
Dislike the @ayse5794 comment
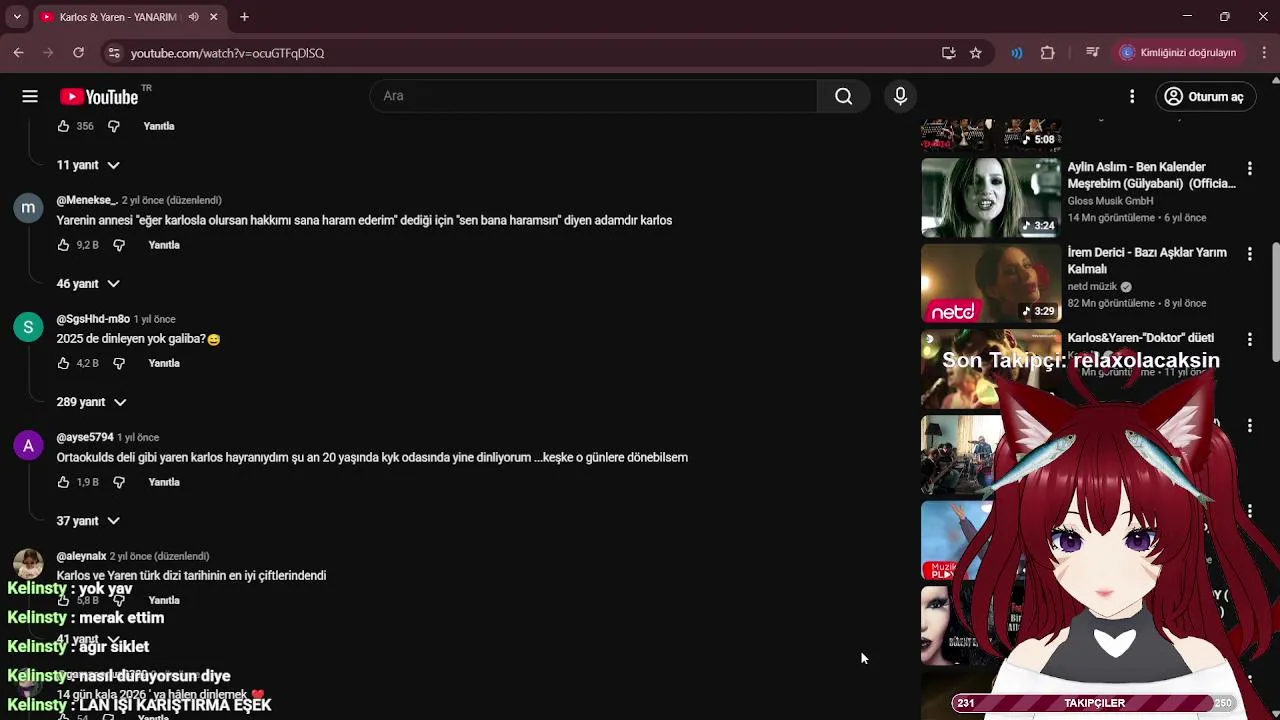pos(119,482)
